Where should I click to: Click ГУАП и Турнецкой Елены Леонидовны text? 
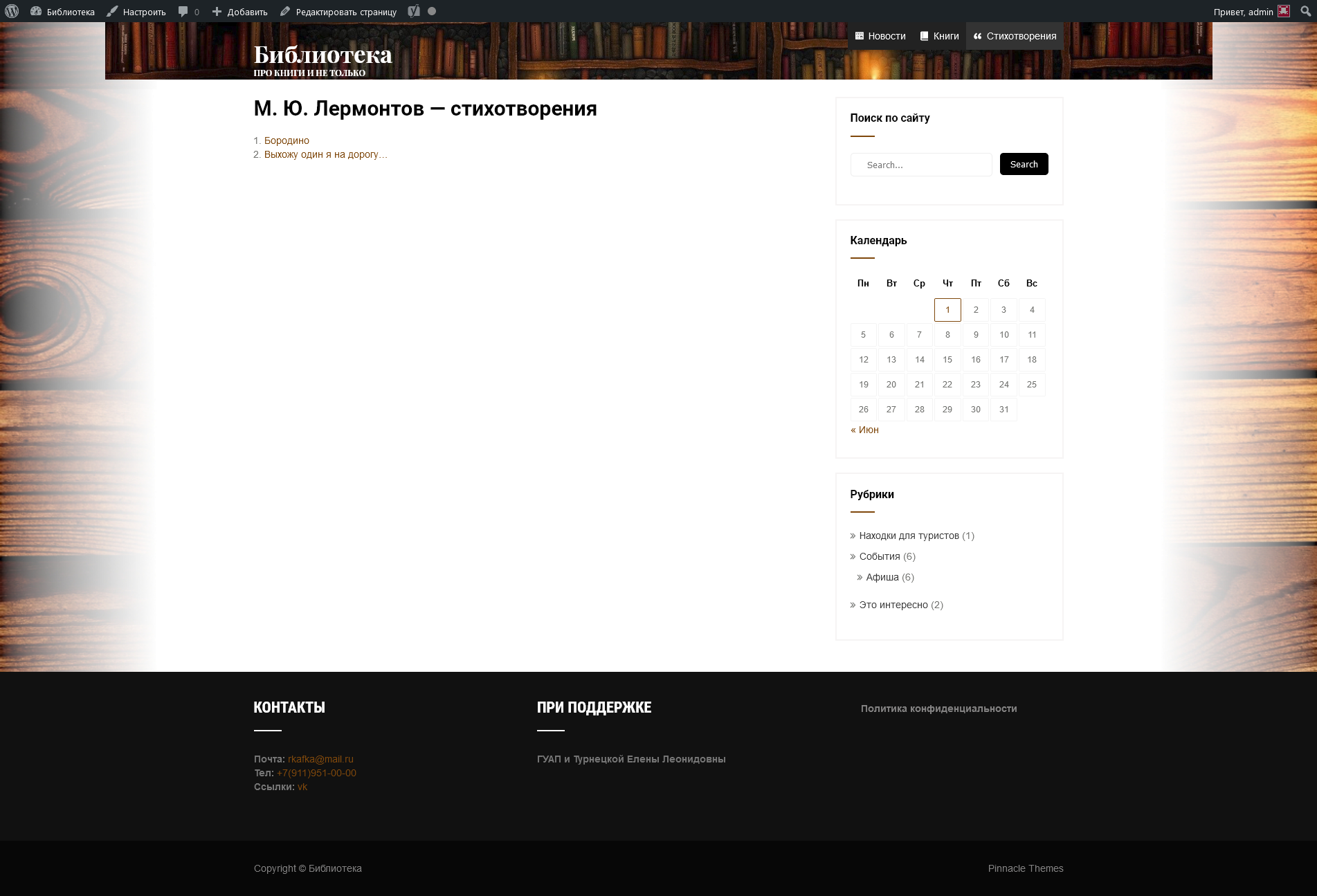coord(631,759)
